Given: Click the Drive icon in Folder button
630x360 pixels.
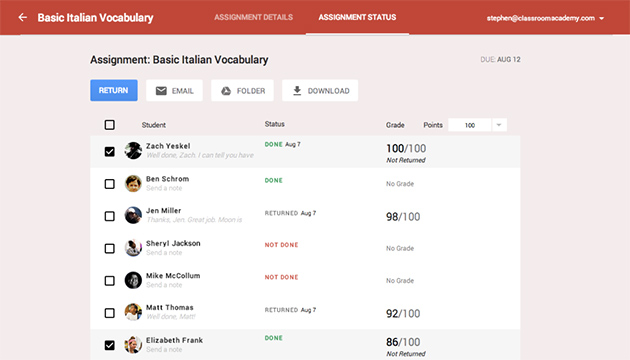Looking at the screenshot, I should tap(226, 91).
